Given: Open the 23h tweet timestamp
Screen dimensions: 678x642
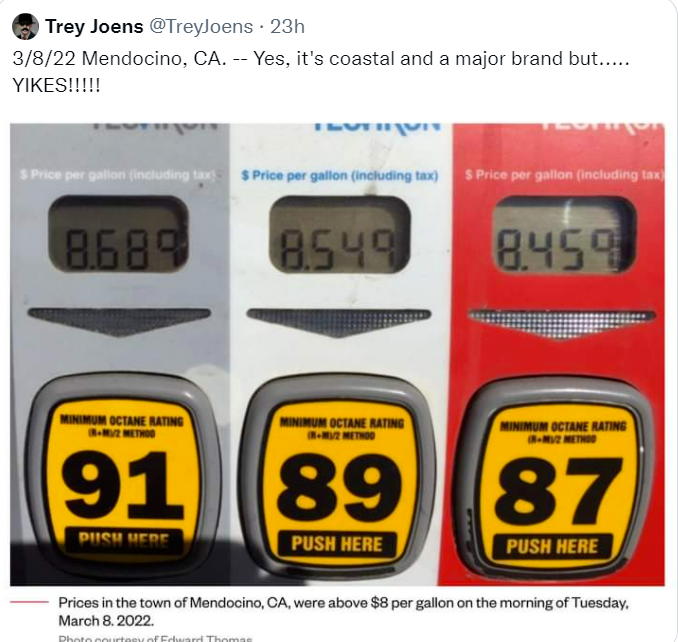Looking at the screenshot, I should tap(288, 26).
